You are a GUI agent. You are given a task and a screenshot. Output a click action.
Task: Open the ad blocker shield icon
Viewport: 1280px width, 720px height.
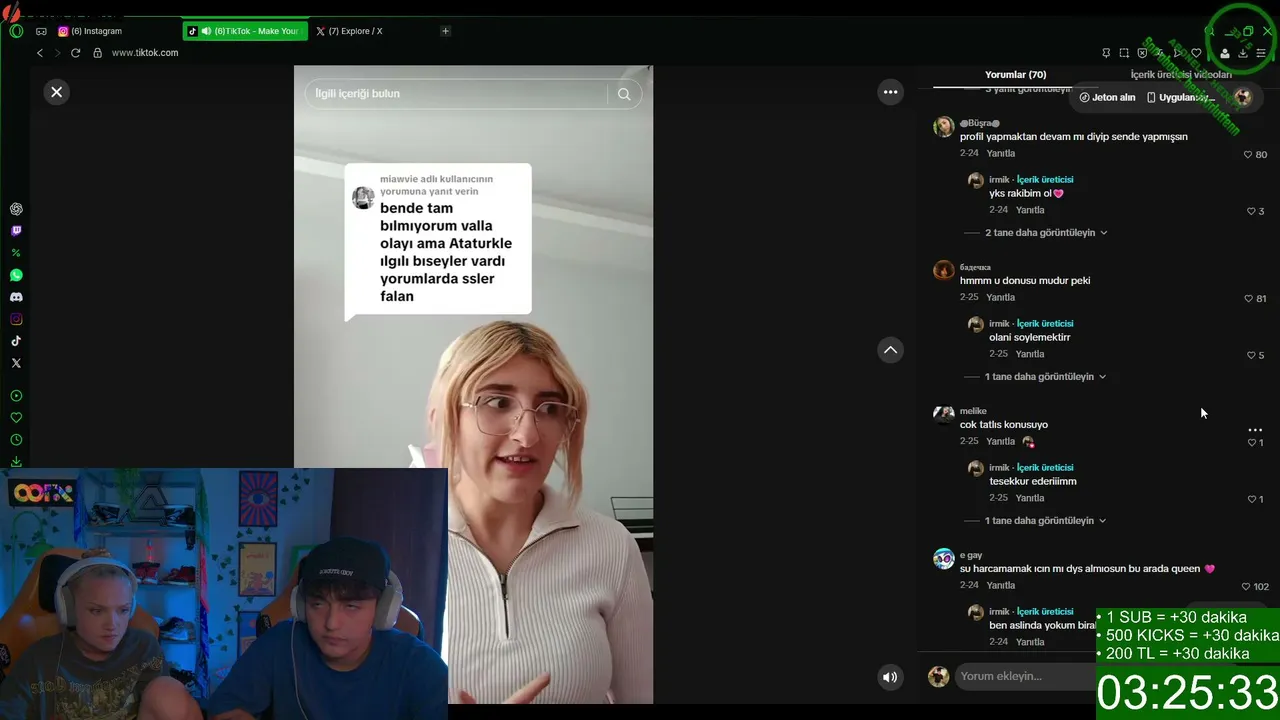[1142, 53]
